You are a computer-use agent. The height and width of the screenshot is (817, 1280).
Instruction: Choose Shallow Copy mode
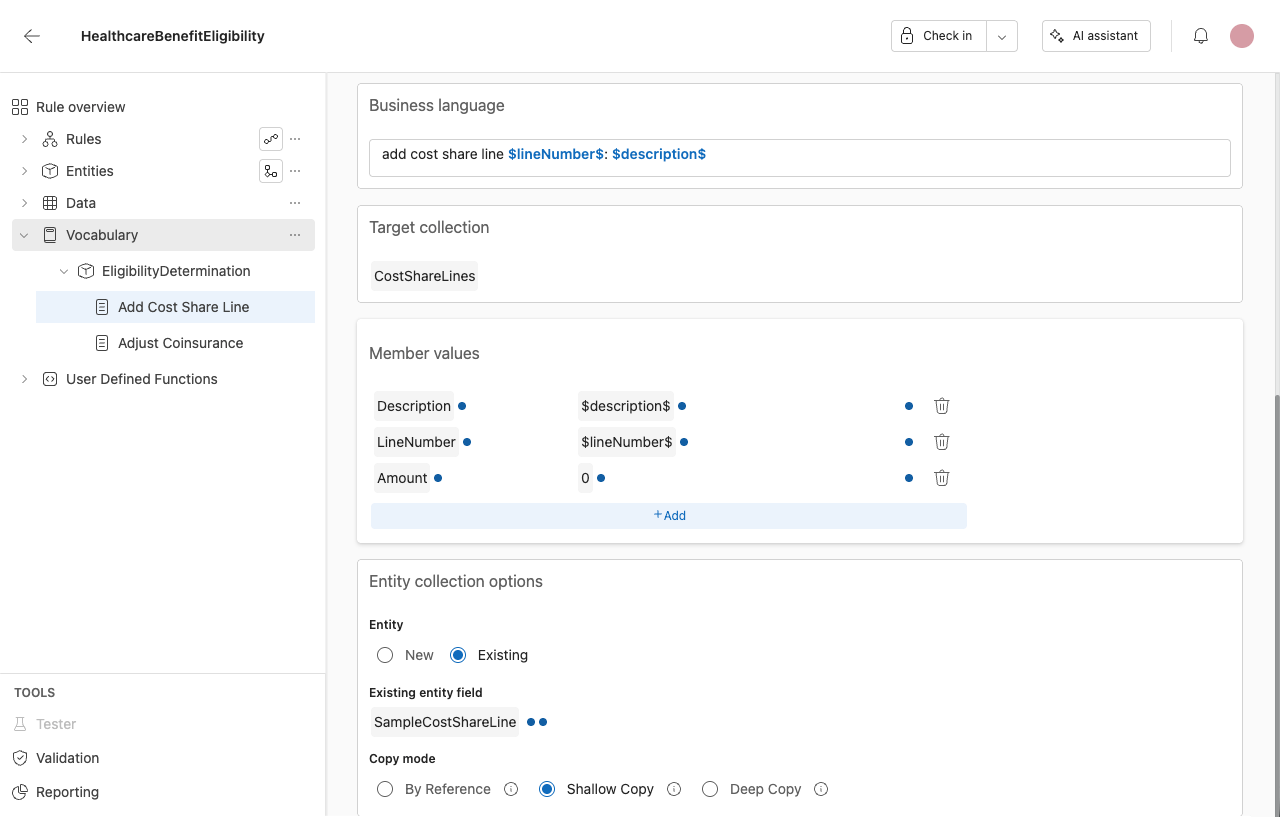(x=547, y=789)
